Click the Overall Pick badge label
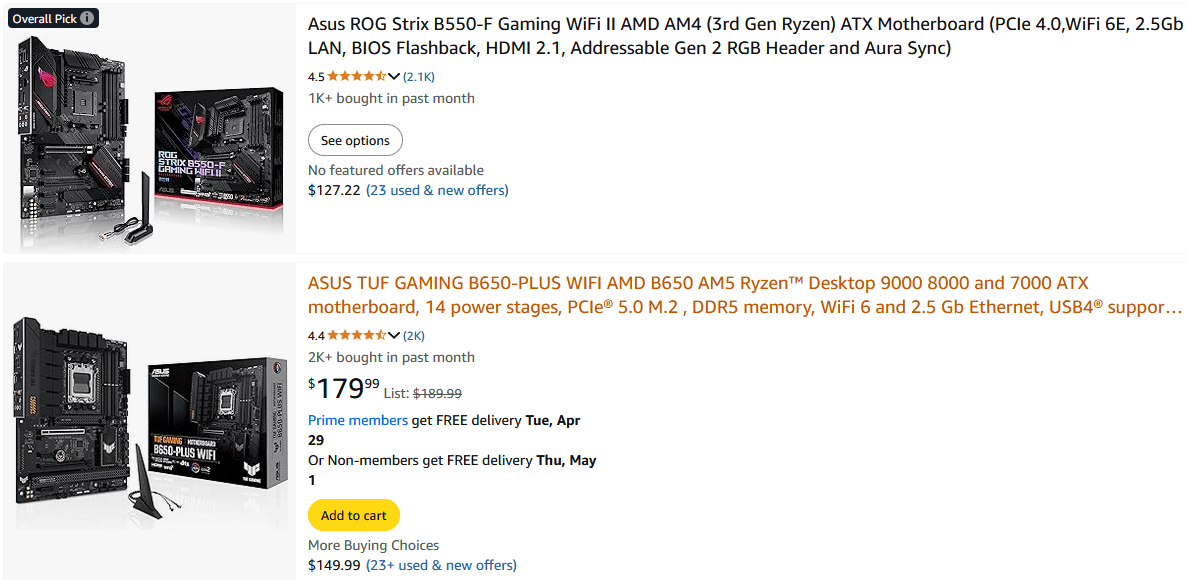The image size is (1187, 580). 44,18
